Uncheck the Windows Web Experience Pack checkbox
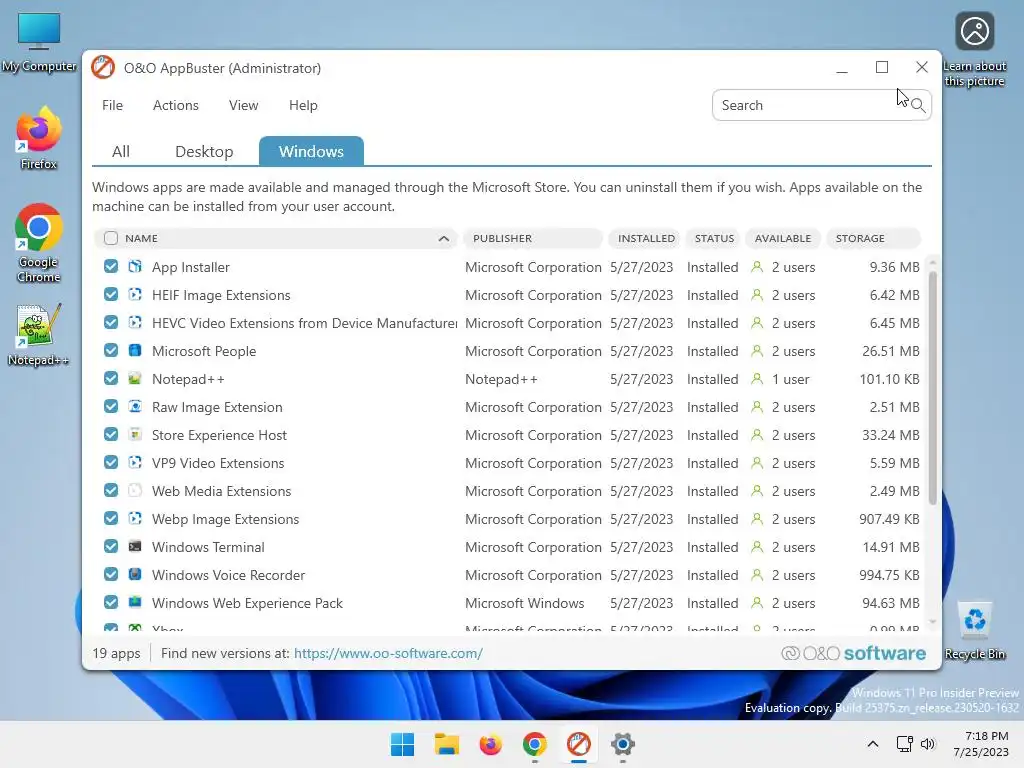Image resolution: width=1024 pixels, height=768 pixels. click(x=111, y=602)
